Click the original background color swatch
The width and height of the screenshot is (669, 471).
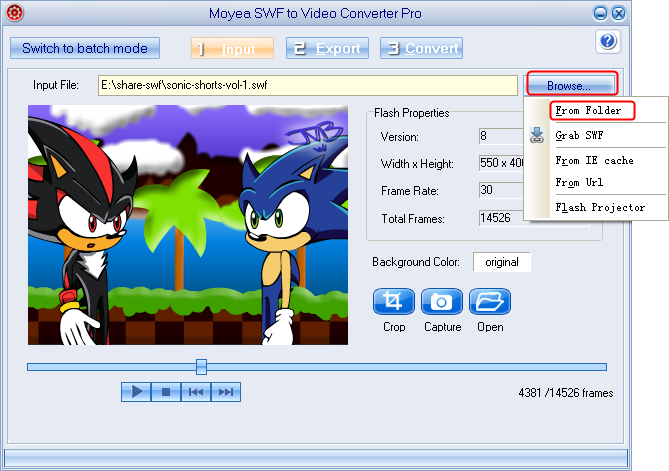tap(502, 262)
